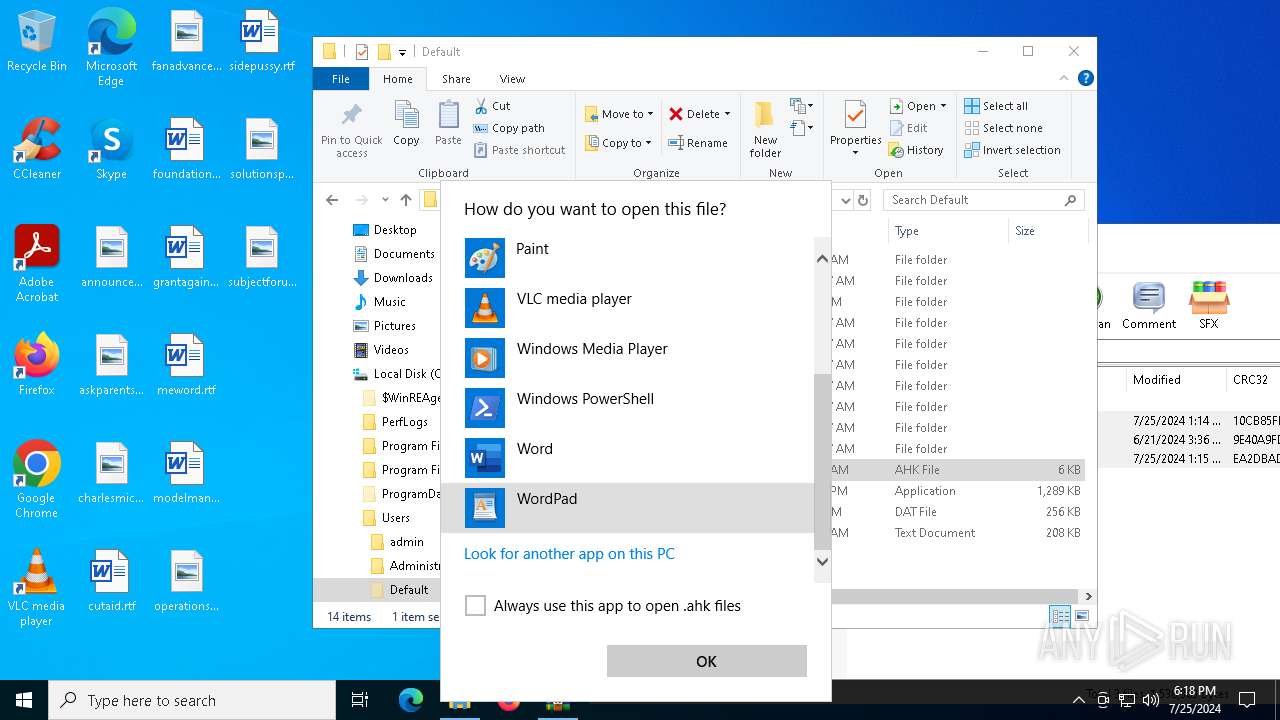Screen dimensions: 1280x720
Task: Click Select none in the ribbon
Action: coord(1003,128)
